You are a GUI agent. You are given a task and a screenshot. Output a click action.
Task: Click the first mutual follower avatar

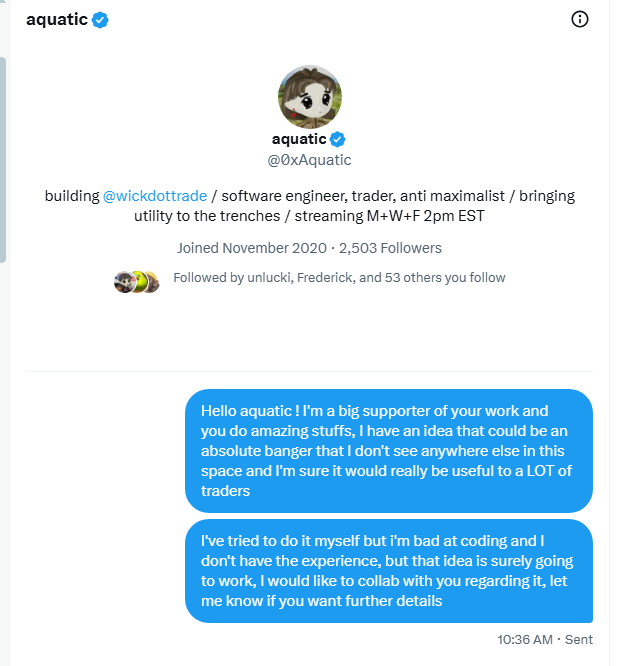[124, 282]
